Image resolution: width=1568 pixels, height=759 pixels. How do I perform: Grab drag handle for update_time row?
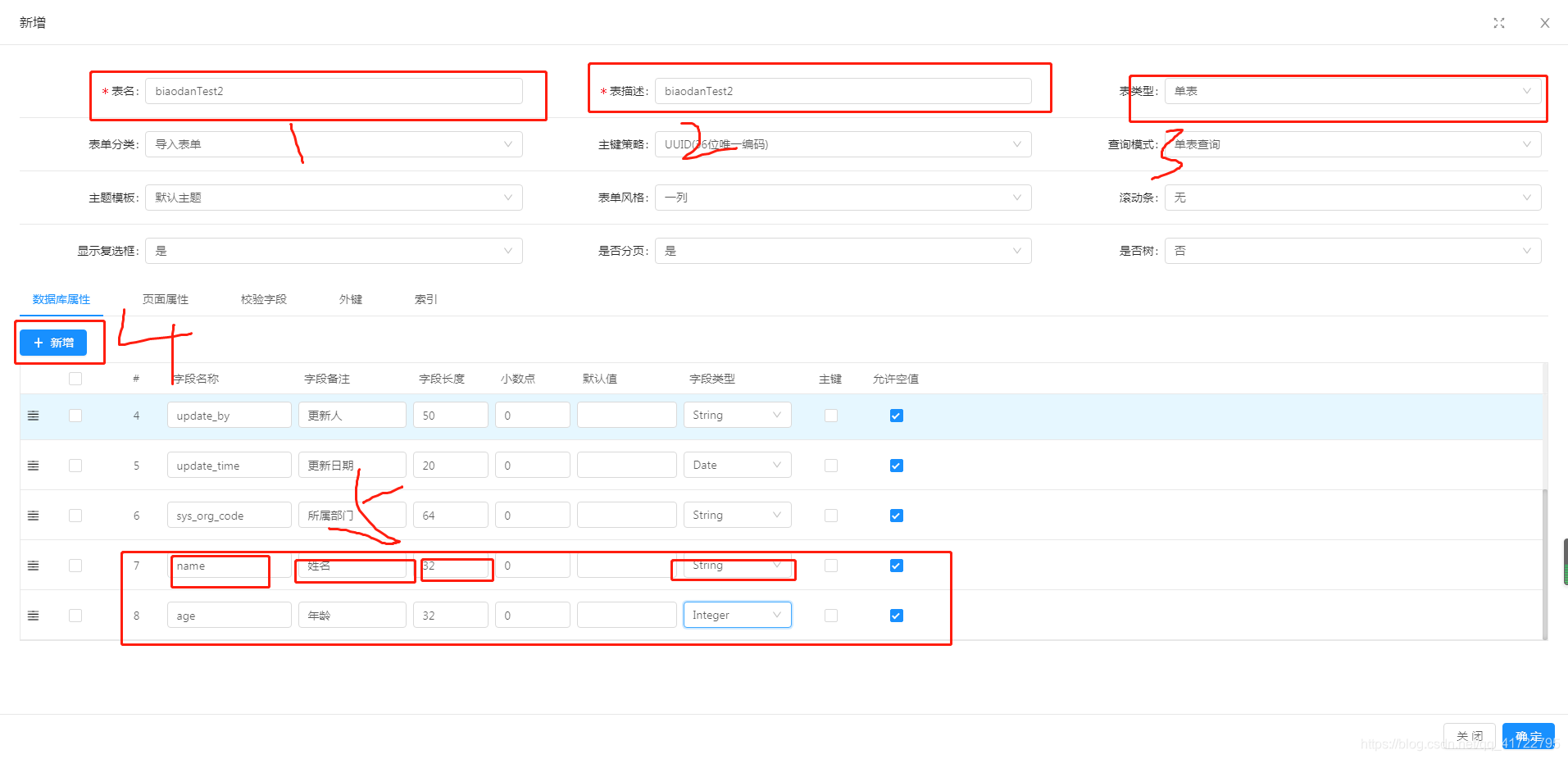coord(34,466)
